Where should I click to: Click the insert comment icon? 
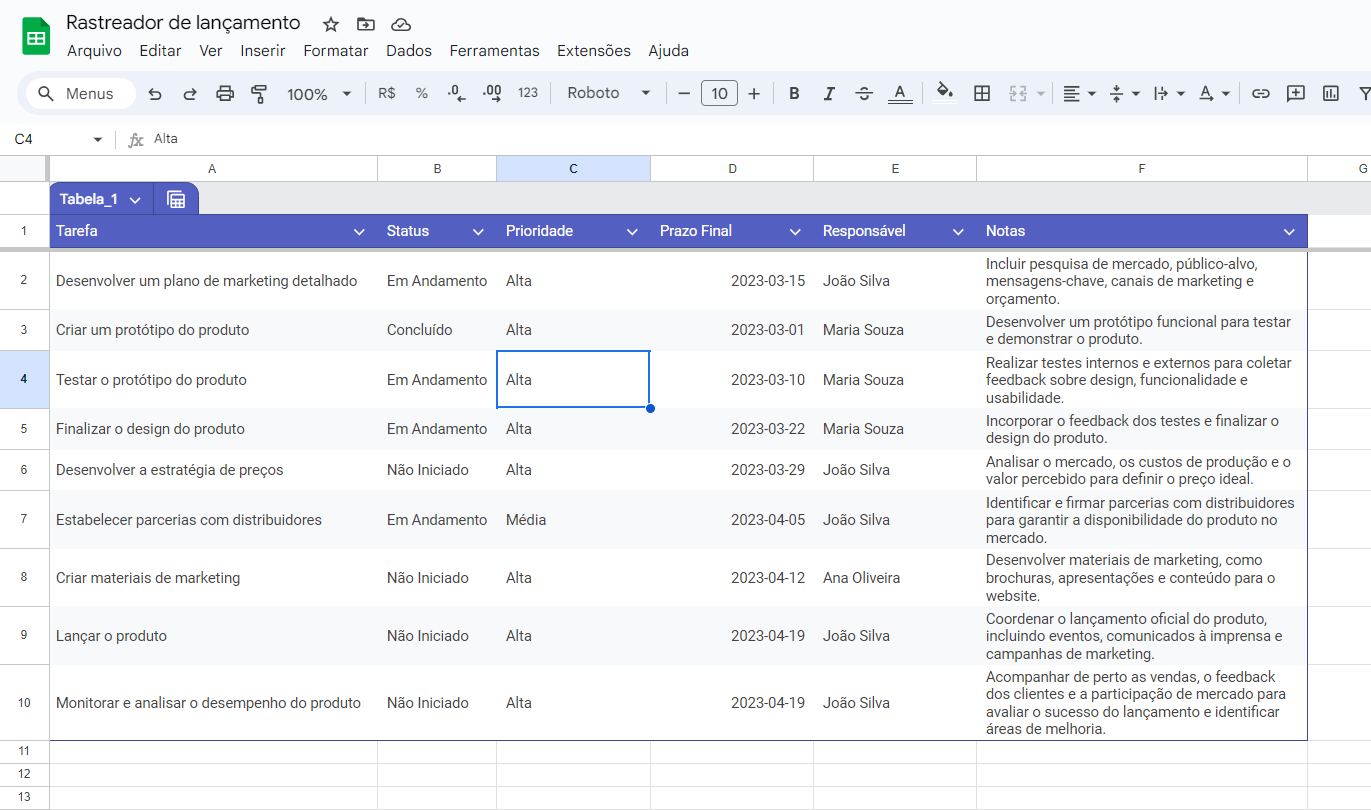coord(1295,93)
